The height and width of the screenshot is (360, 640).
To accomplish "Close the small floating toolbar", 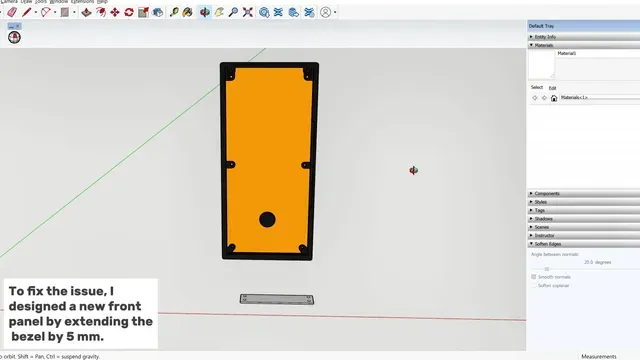I will pyautogui.click(x=18, y=26).
